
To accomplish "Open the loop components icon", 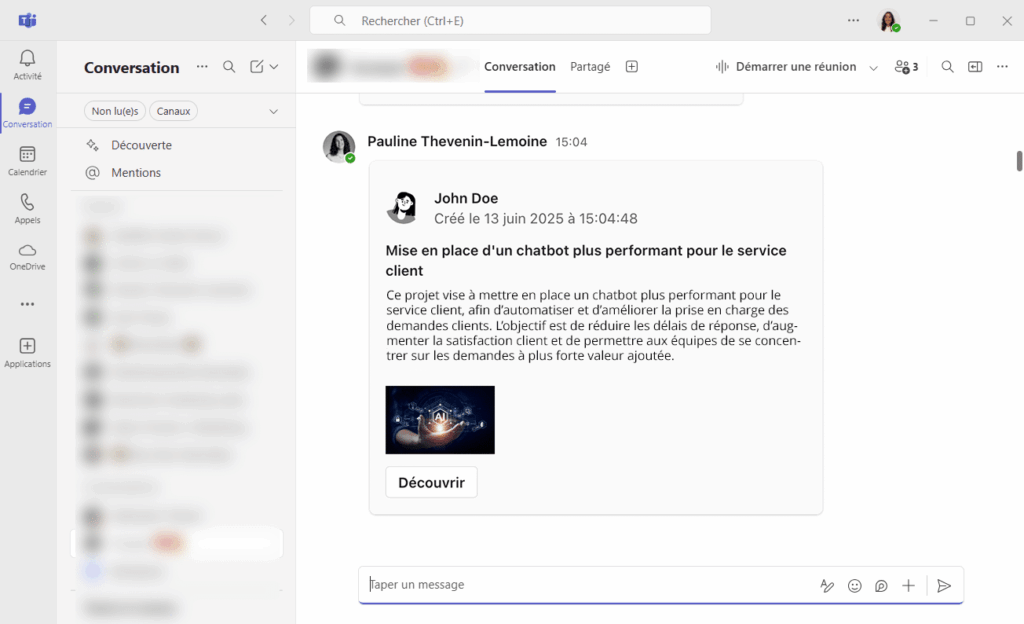I will click(881, 585).
